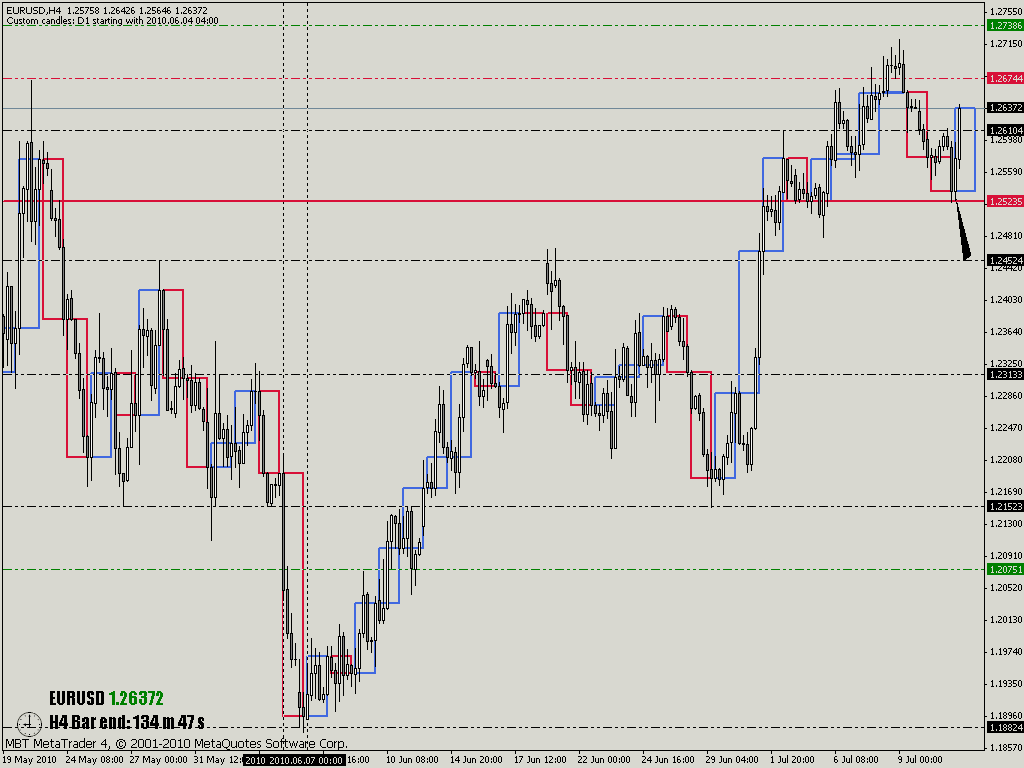Select the black 1.18824 level tag

(x=1006, y=728)
